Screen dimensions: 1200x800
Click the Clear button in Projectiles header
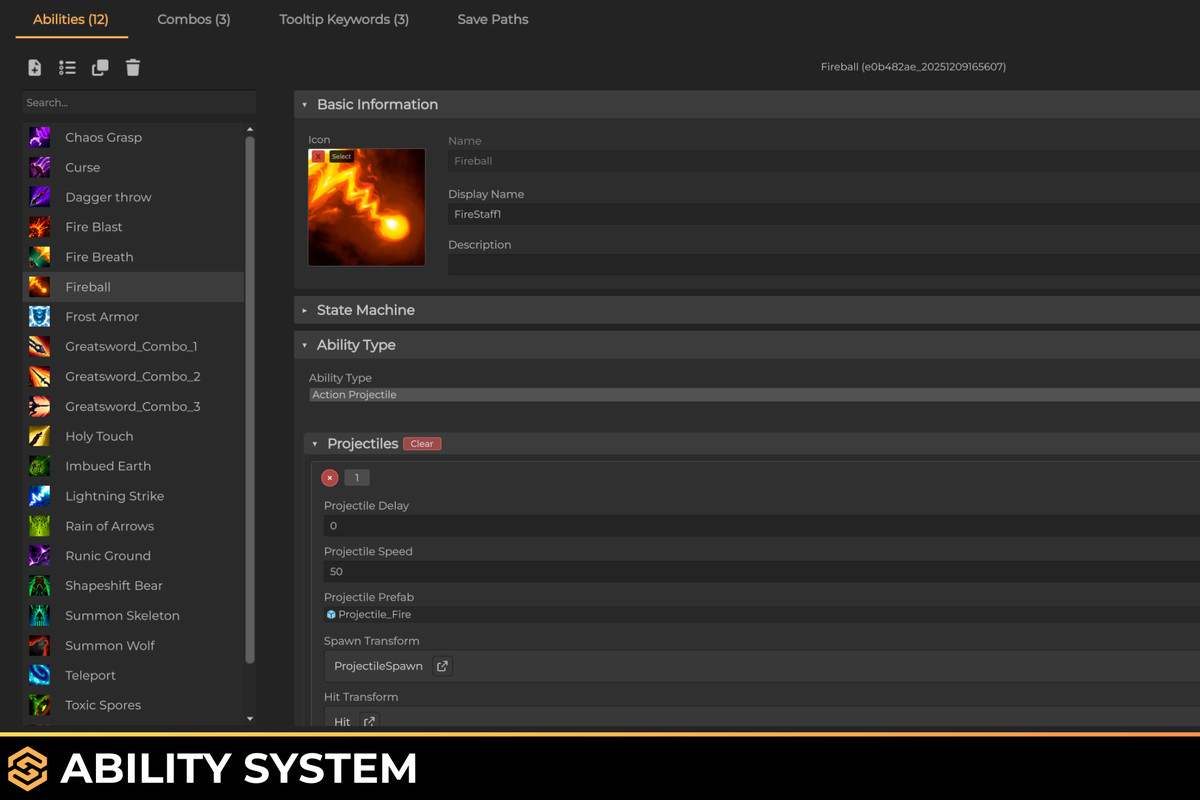pos(421,443)
